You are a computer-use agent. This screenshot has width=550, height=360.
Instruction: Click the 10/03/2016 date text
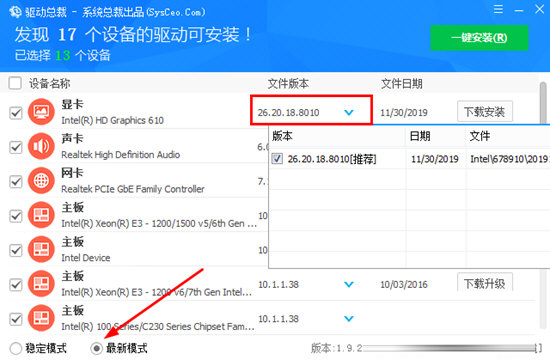404,284
